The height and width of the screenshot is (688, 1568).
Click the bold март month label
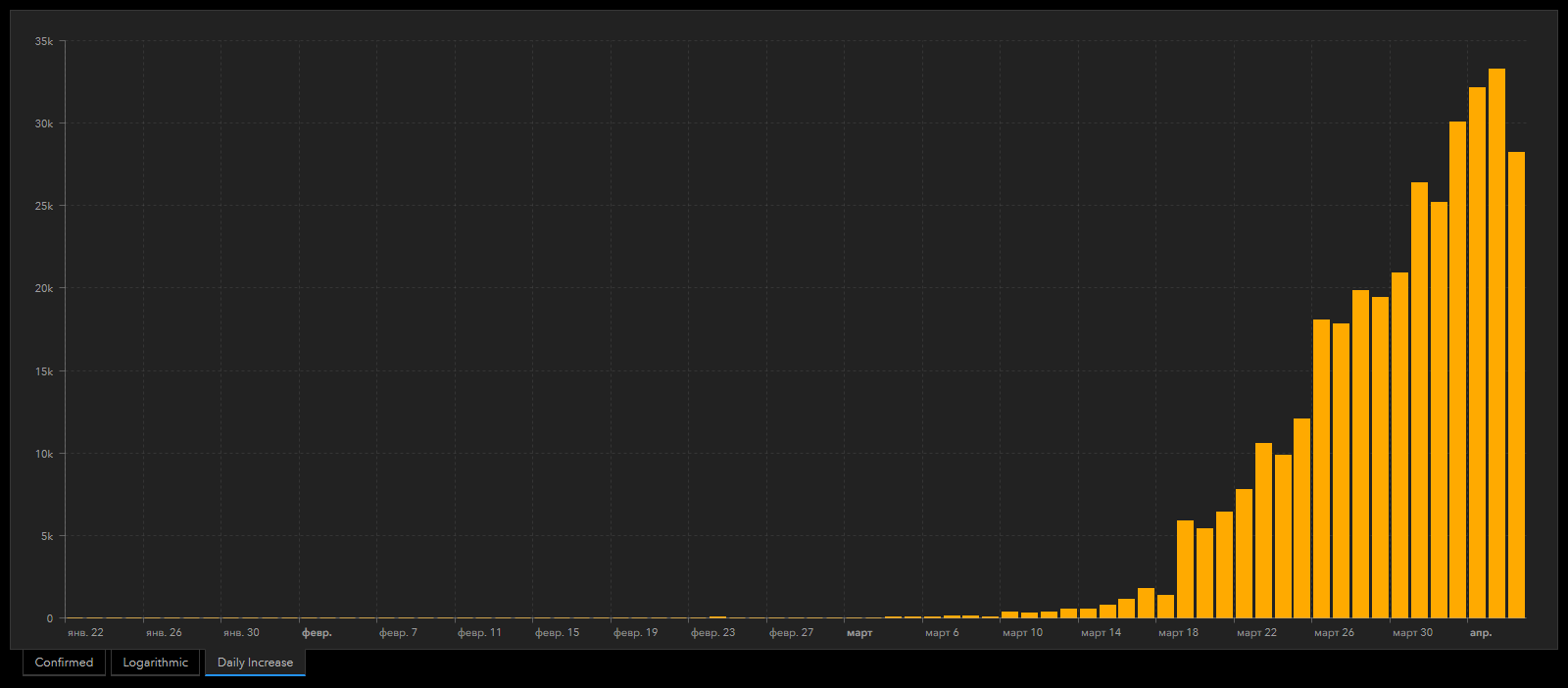[859, 633]
